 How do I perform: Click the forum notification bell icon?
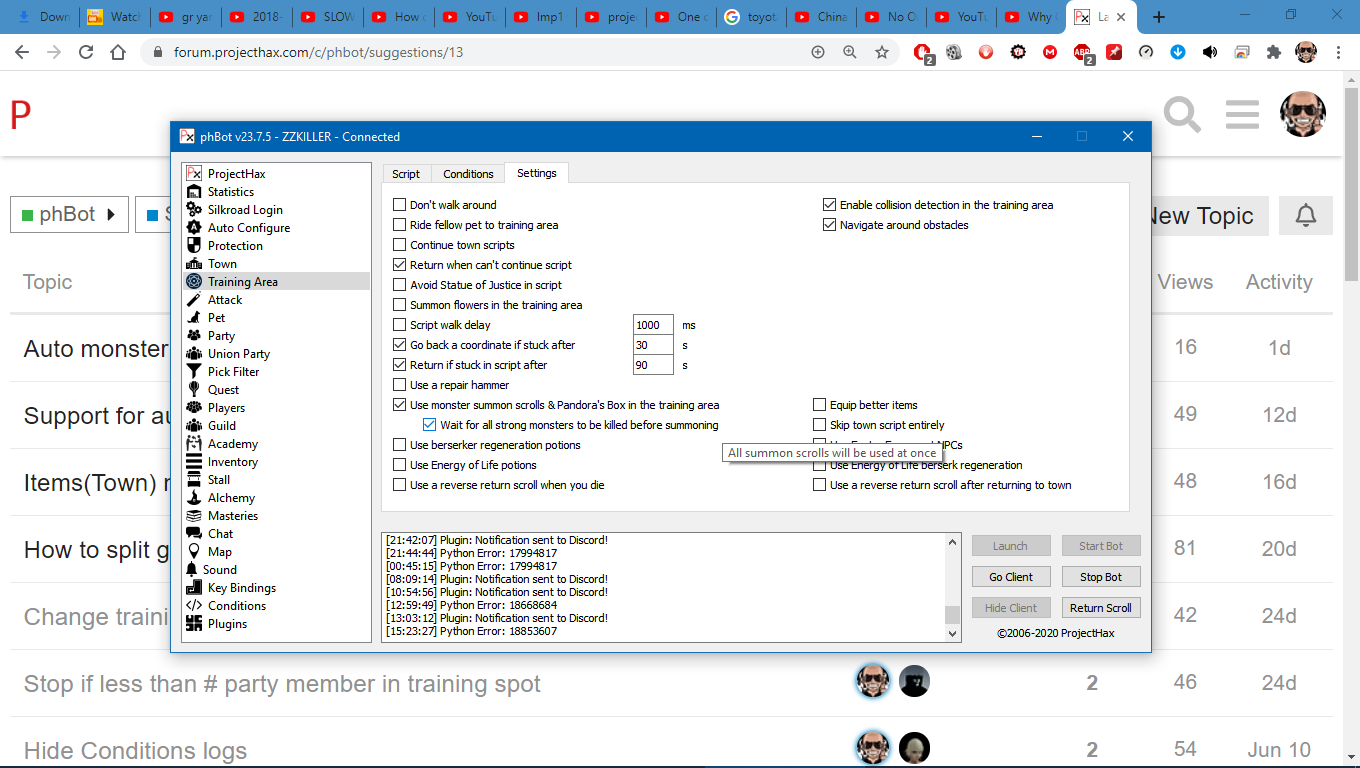[x=1305, y=216]
